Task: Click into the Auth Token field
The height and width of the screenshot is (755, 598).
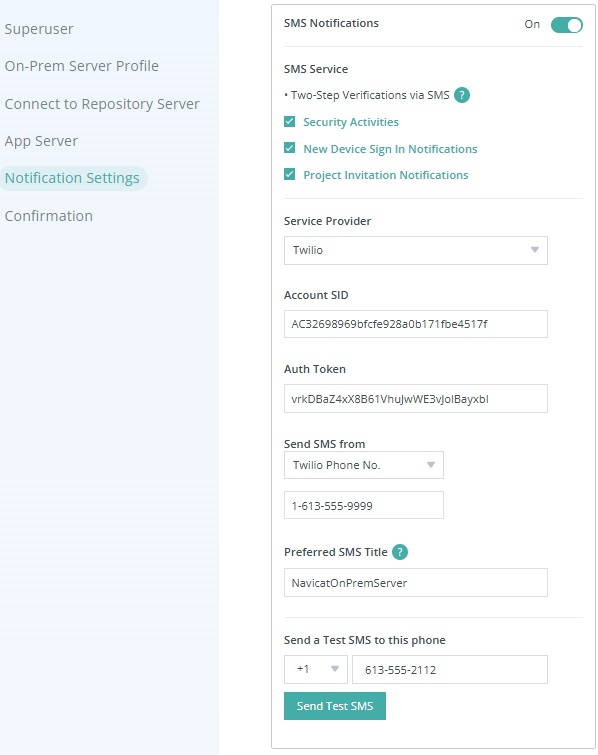Action: click(416, 399)
